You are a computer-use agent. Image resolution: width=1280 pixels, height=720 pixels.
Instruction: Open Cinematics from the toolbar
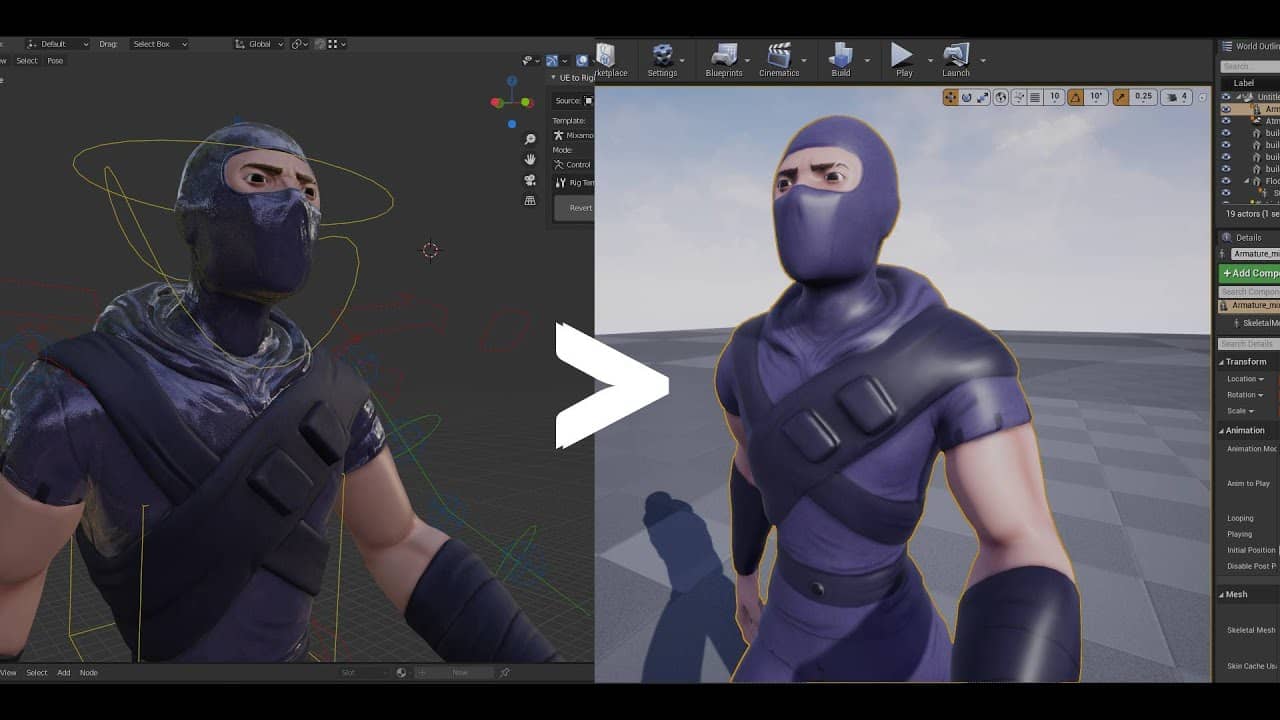point(778,57)
